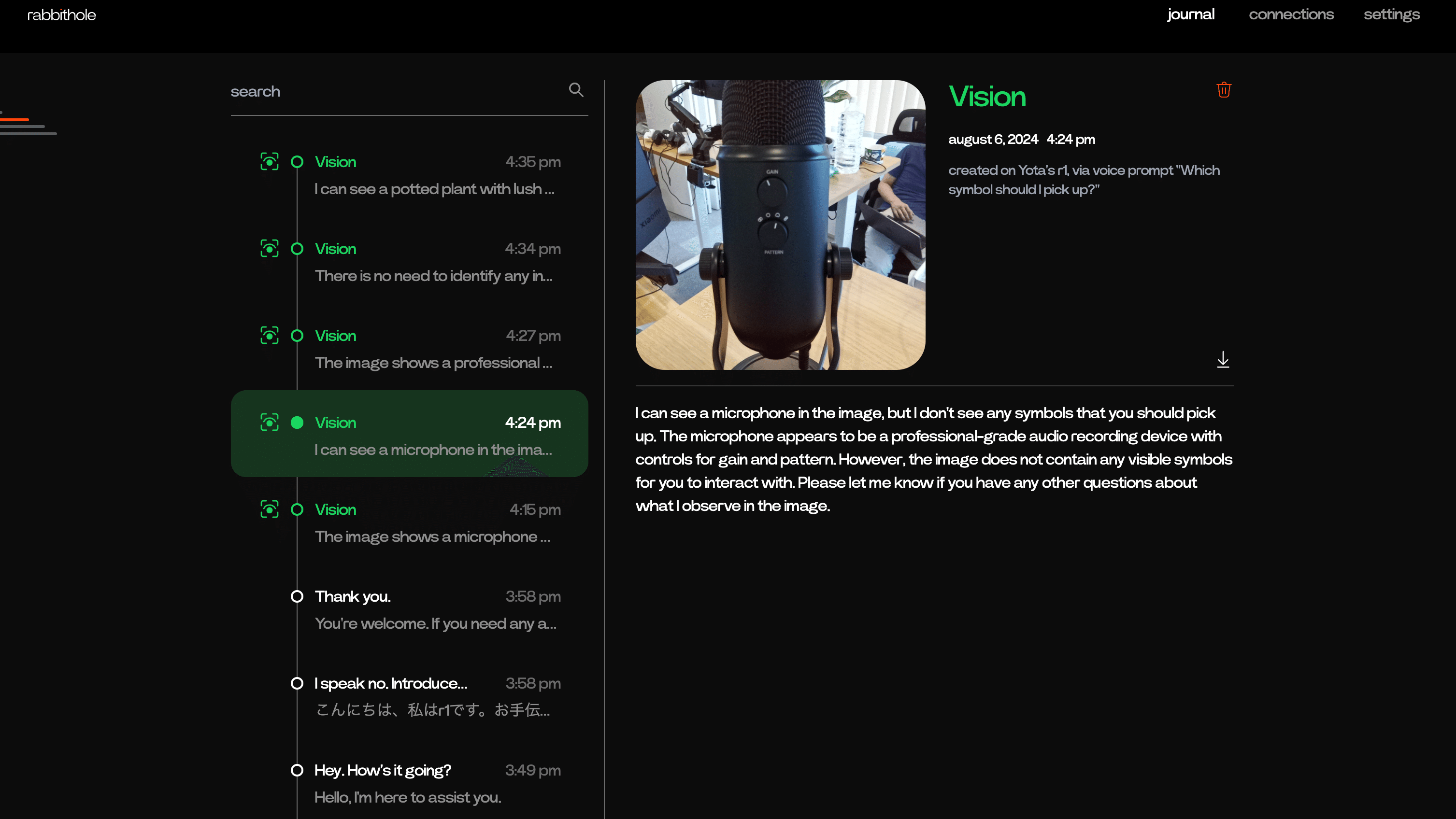The width and height of the screenshot is (1456, 819).
Task: Select timeline dot for "Hey. How's it going?"
Action: 297,770
